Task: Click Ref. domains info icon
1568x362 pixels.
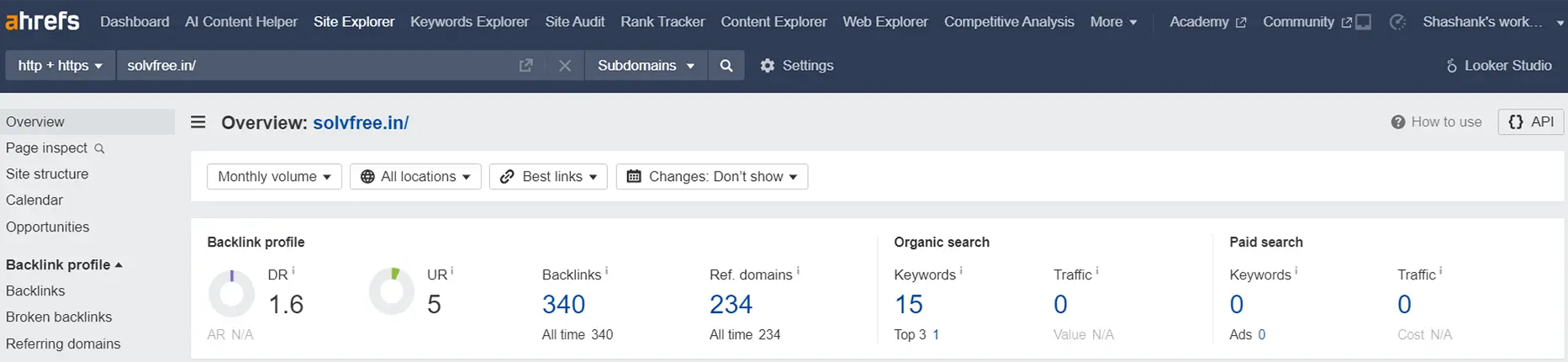Action: pyautogui.click(x=798, y=271)
